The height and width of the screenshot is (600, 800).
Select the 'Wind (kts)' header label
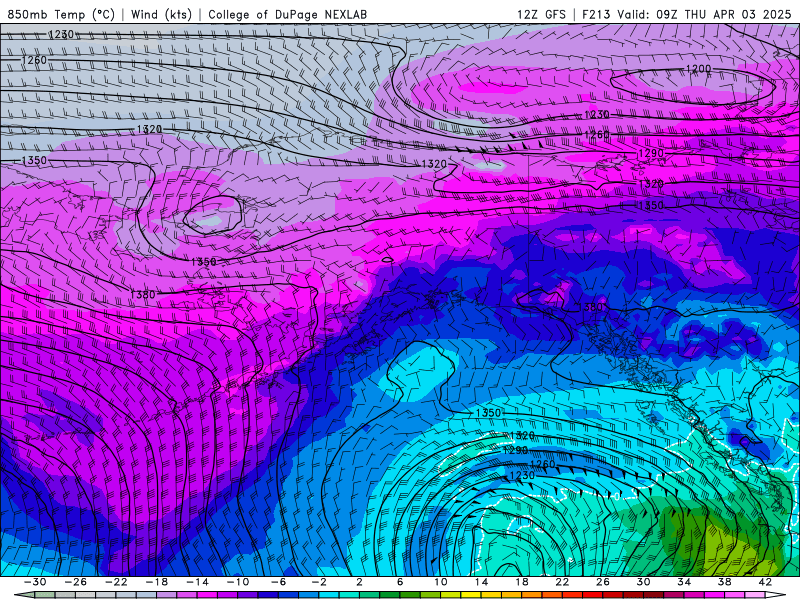click(x=161, y=14)
